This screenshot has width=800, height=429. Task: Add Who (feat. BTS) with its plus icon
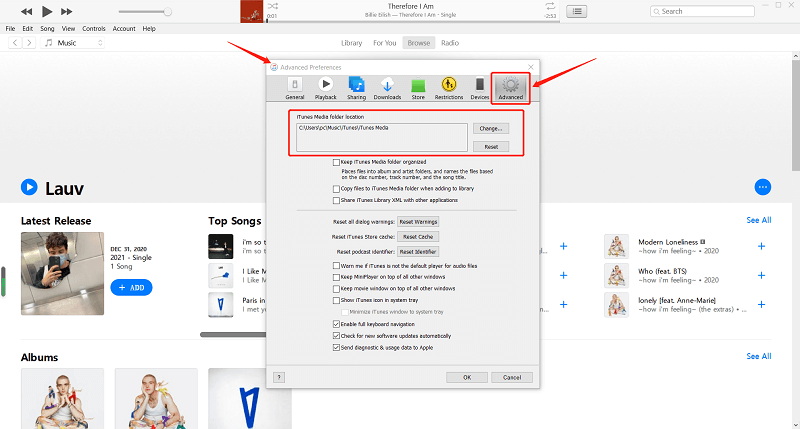coord(761,275)
